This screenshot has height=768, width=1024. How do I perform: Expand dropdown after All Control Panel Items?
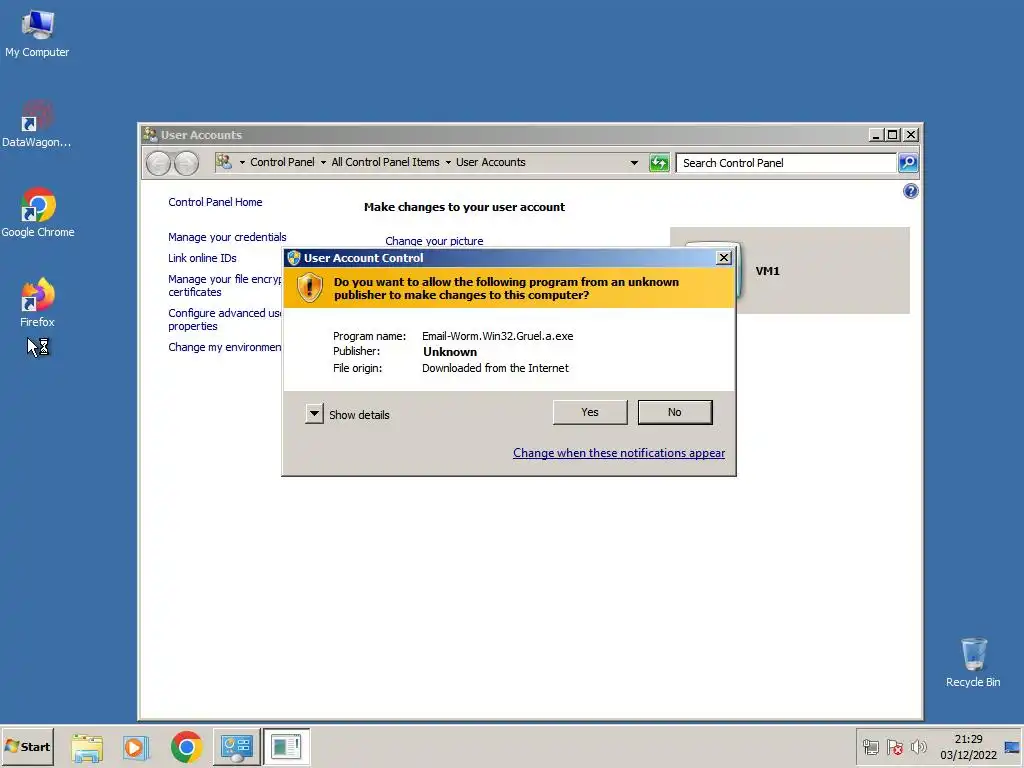[449, 163]
